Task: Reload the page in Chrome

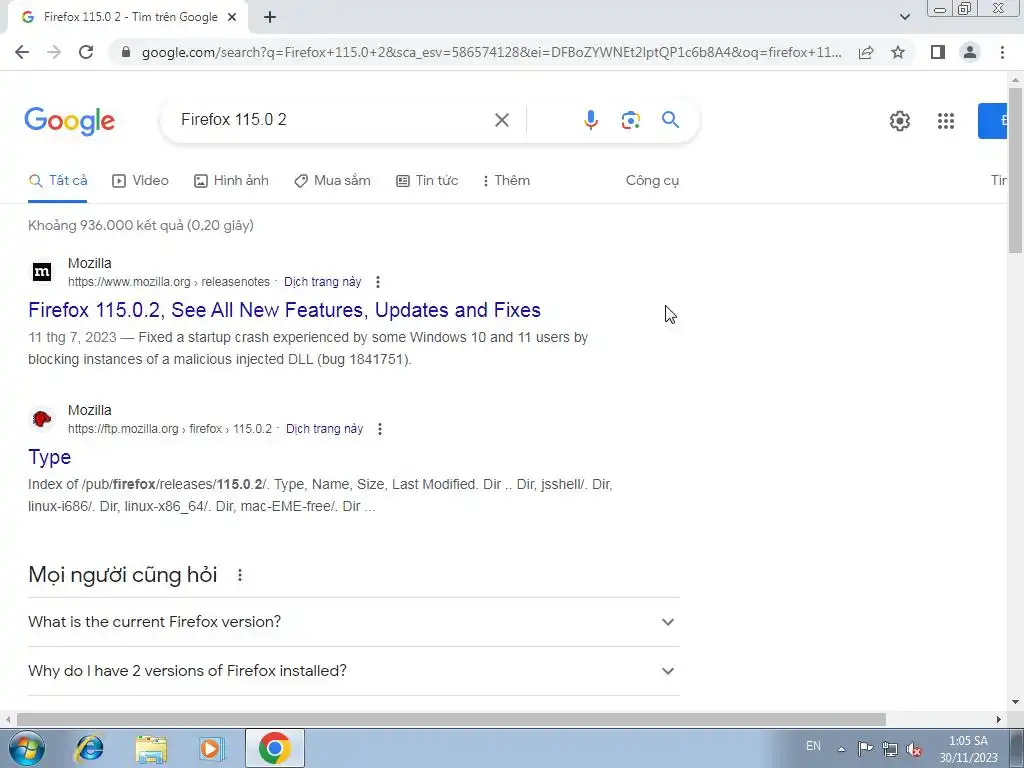Action: pos(86,52)
